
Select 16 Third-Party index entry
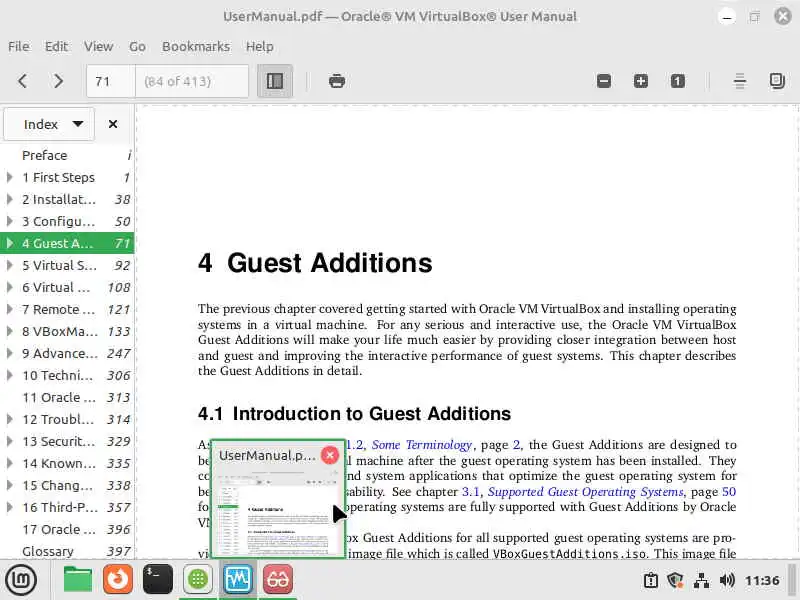pyautogui.click(x=67, y=507)
